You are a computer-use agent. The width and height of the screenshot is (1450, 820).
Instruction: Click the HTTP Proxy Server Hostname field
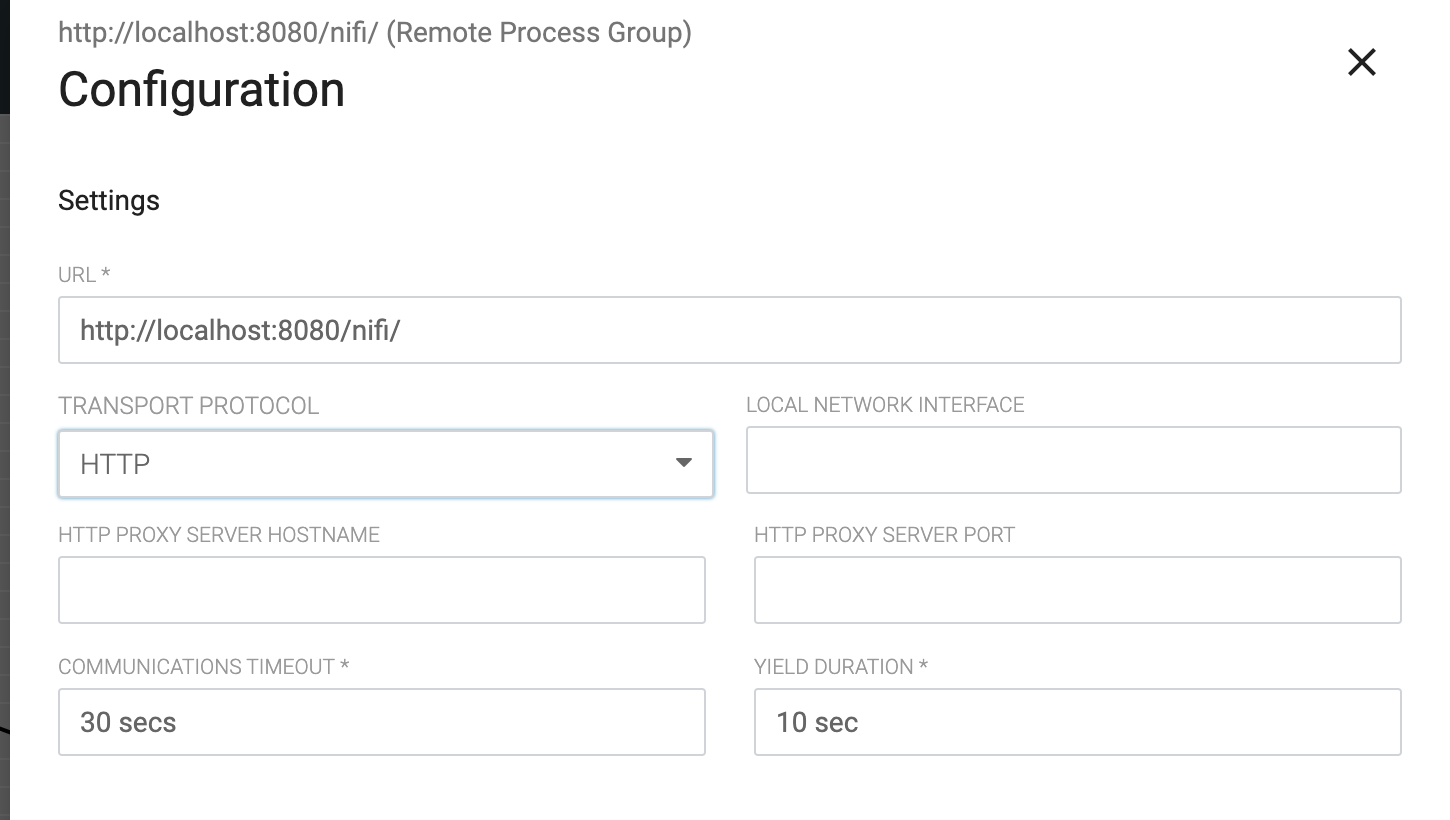click(x=380, y=590)
